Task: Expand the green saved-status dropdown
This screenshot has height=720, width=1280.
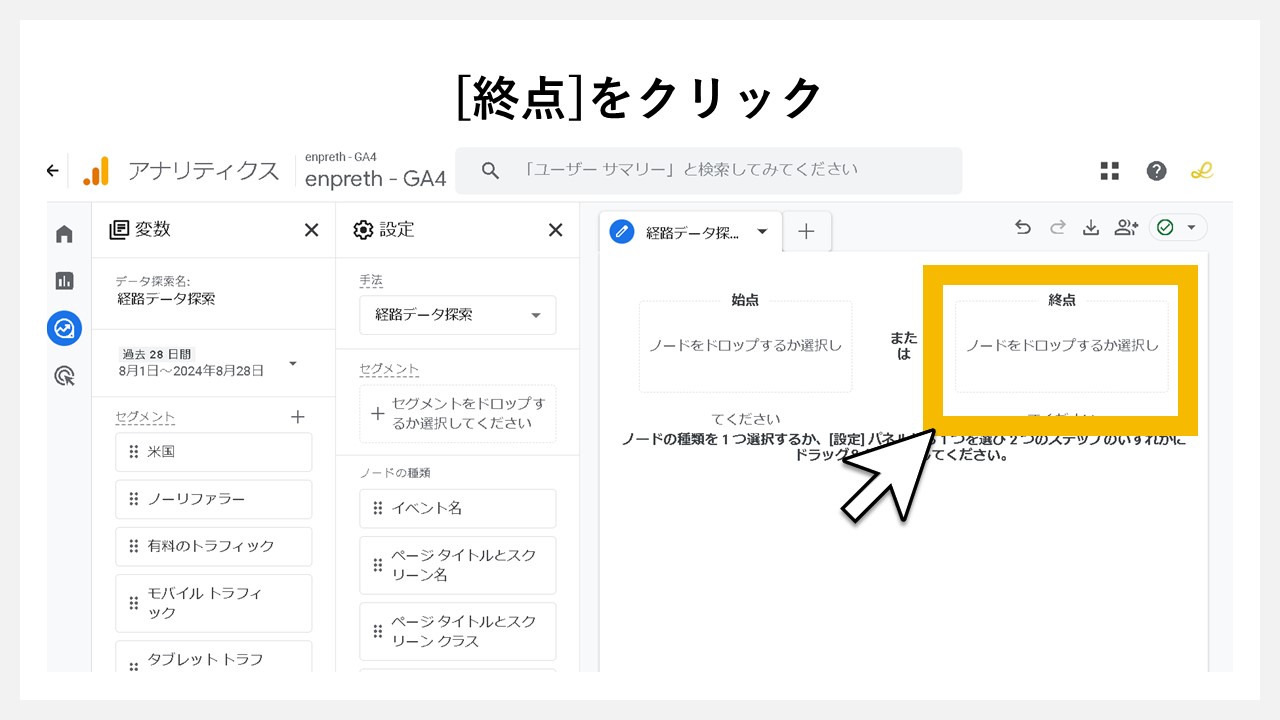Action: 1192,227
